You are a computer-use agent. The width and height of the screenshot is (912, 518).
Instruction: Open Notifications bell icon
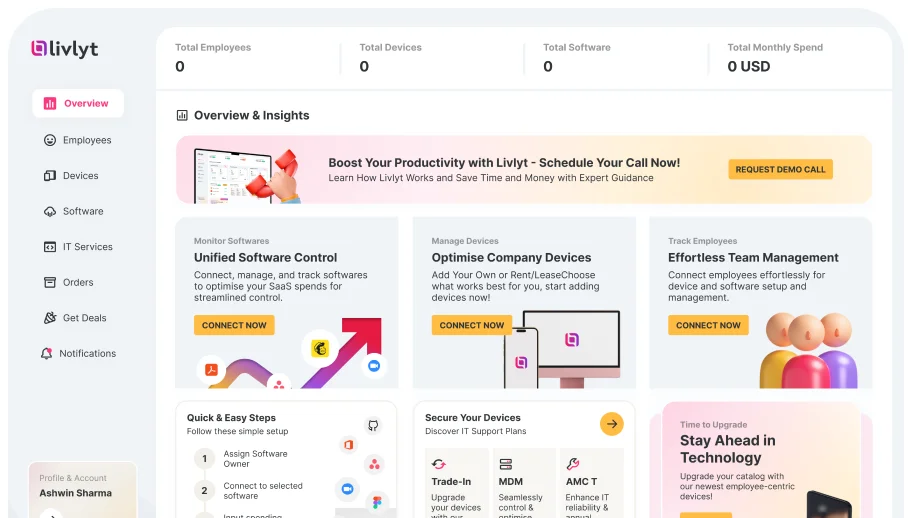pos(47,353)
